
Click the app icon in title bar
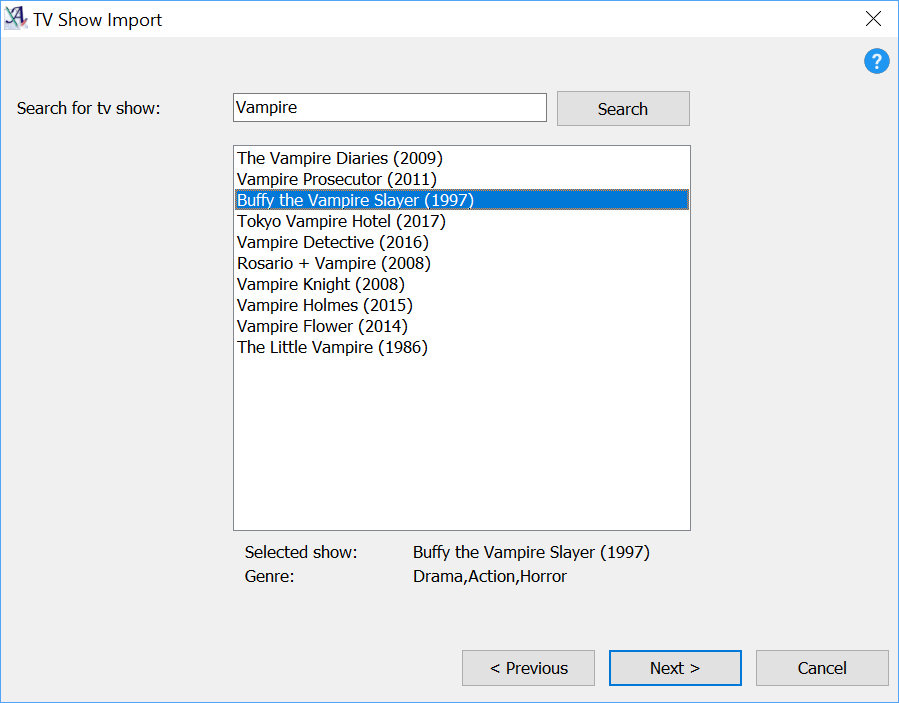pos(15,18)
